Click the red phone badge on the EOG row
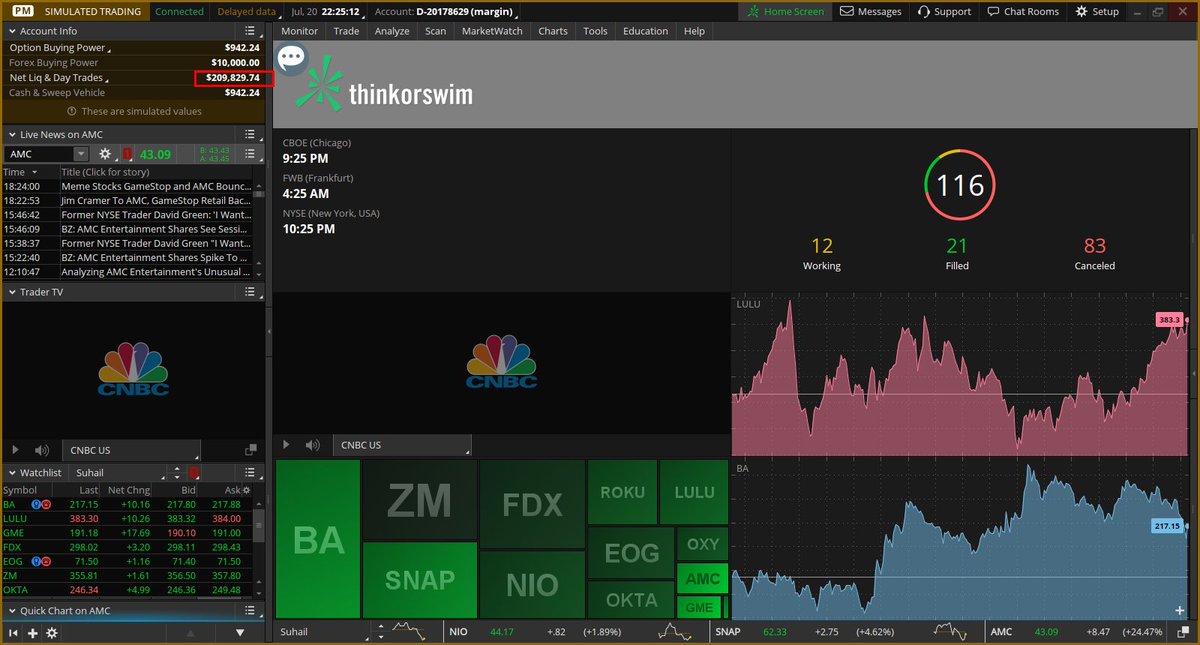Screen dimensions: 1200x645 (47, 562)
